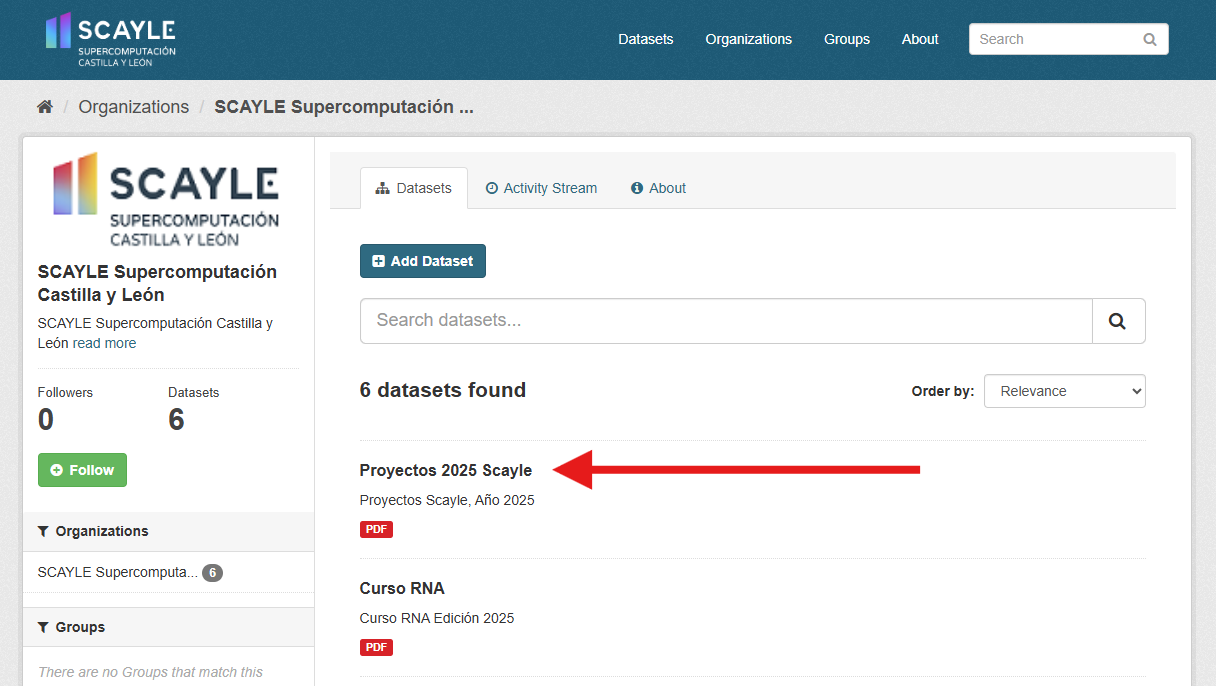This screenshot has height=686, width=1216.
Task: Click 'Curso RNA Edición 2025' description
Action: click(437, 618)
